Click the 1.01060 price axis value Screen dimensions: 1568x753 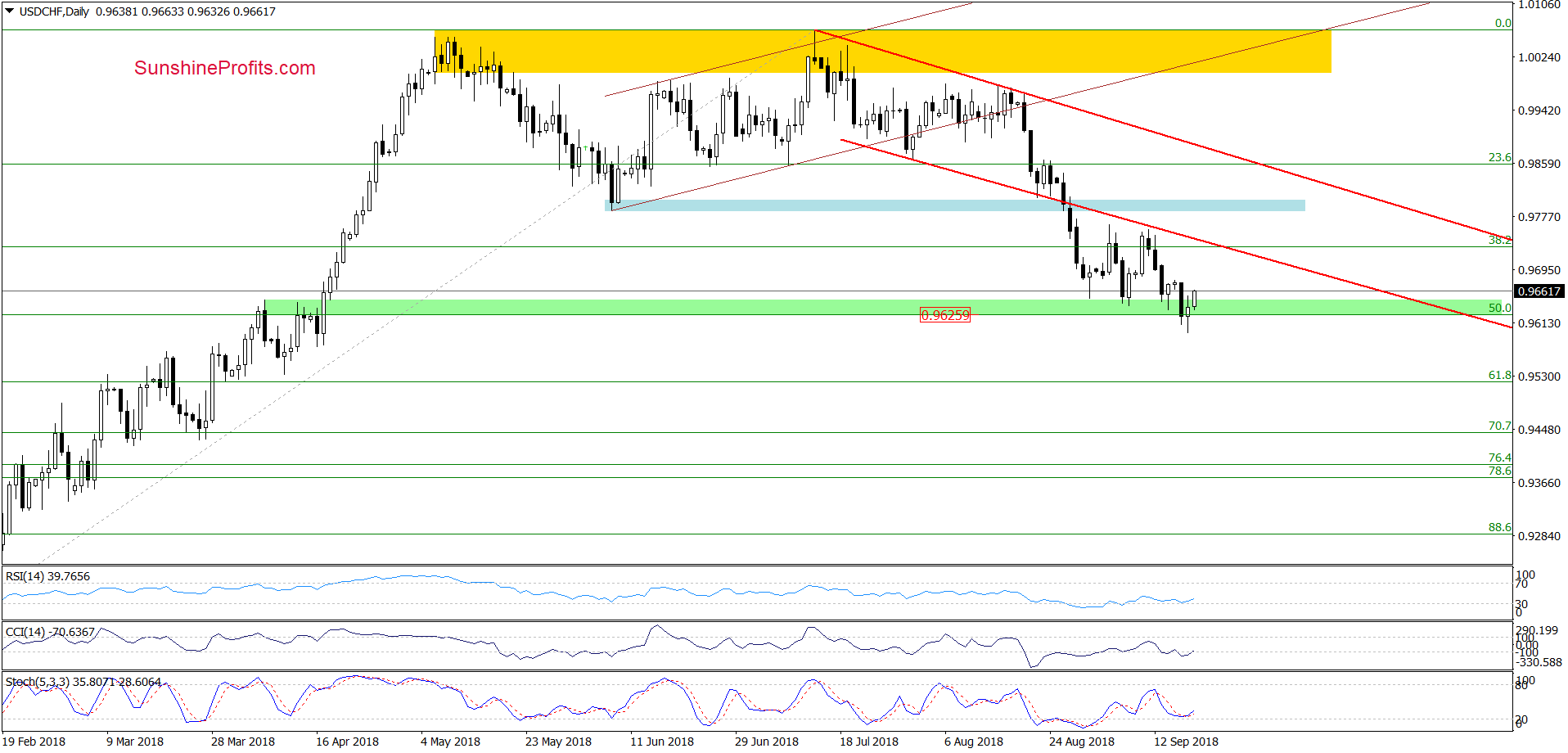(1539, 5)
